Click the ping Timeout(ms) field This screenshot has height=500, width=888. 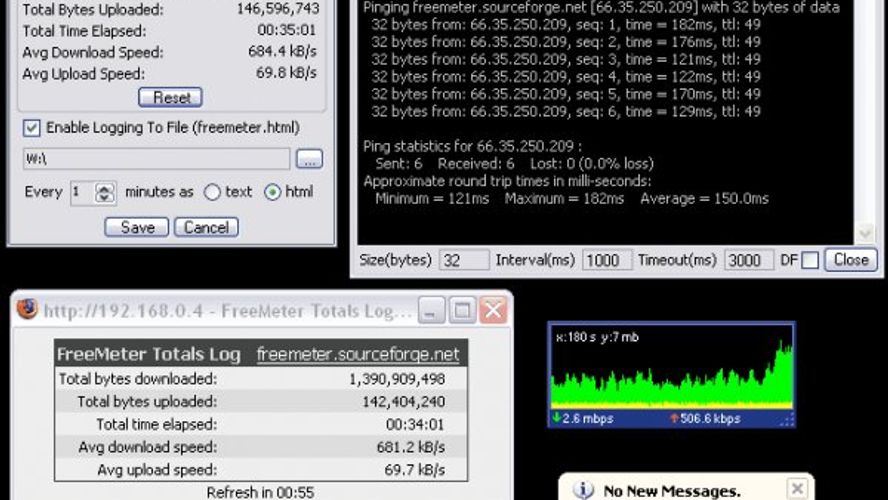[748, 260]
